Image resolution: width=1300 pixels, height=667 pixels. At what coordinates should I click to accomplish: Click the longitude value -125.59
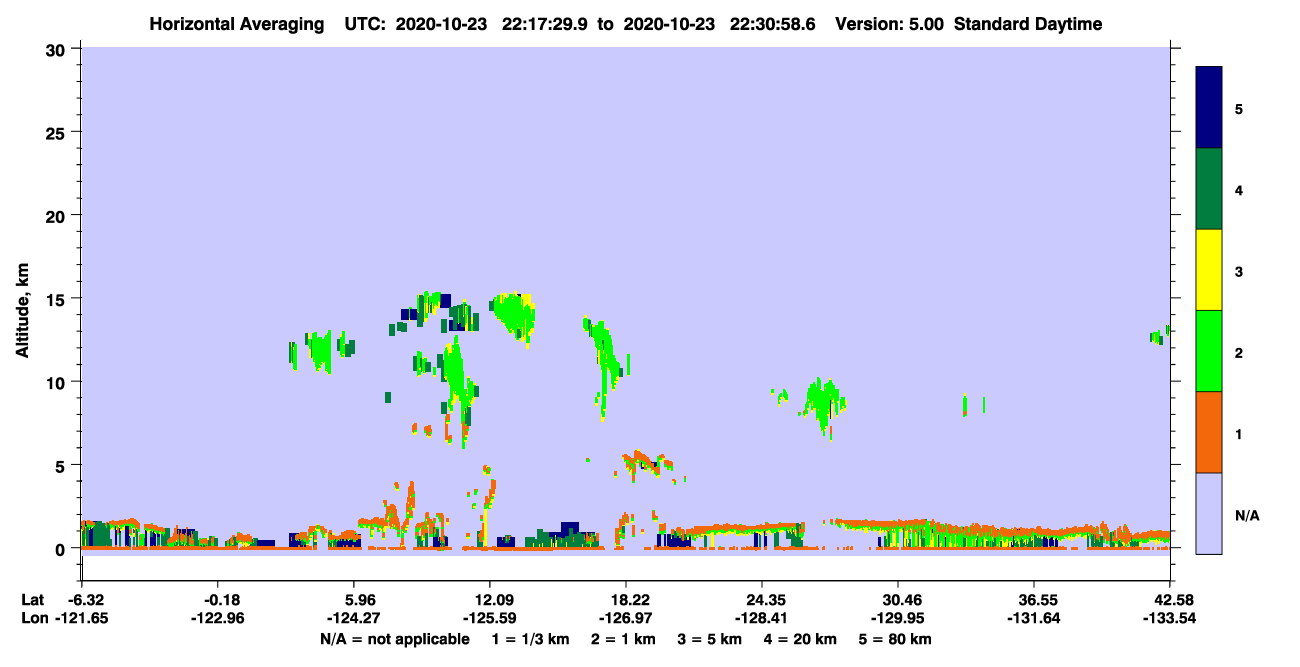(489, 617)
